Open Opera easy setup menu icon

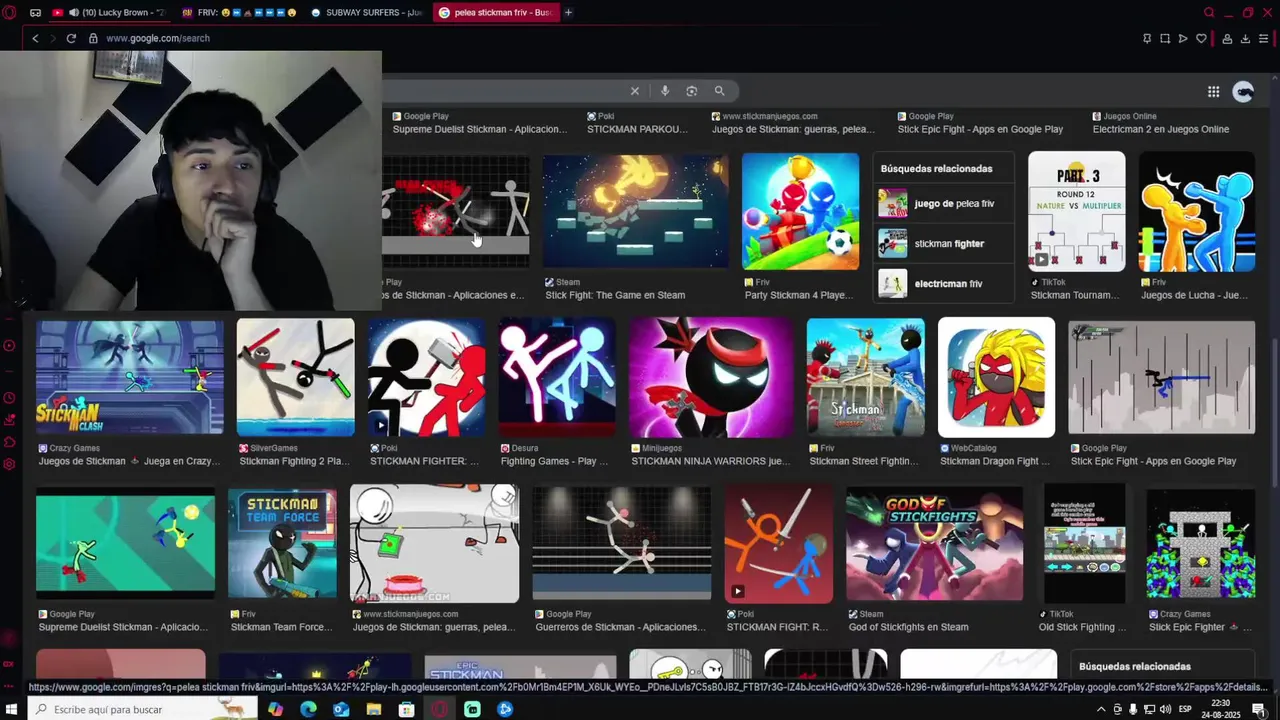pyautogui.click(x=1264, y=38)
